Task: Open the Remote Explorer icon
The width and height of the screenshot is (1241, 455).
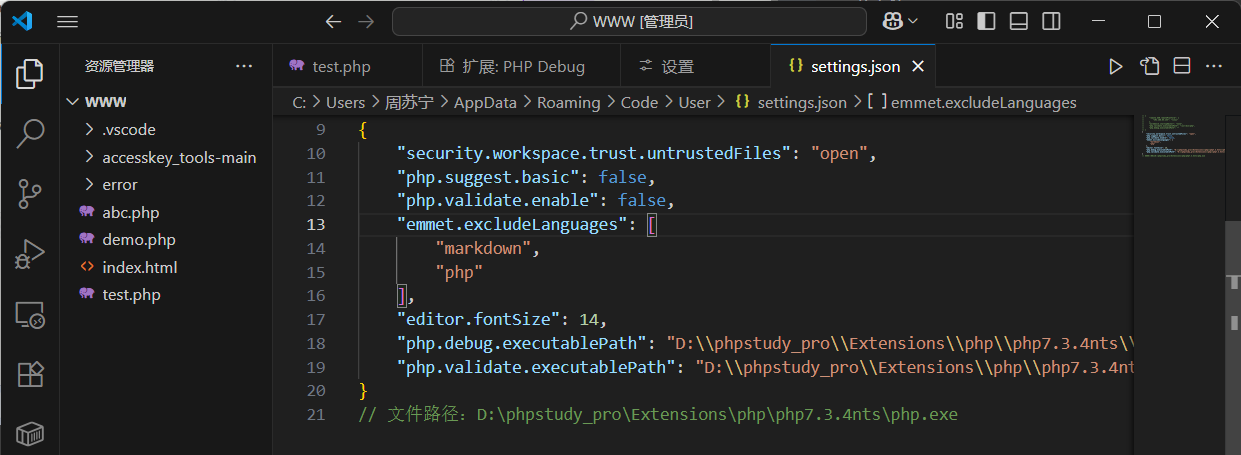Action: pos(30,316)
